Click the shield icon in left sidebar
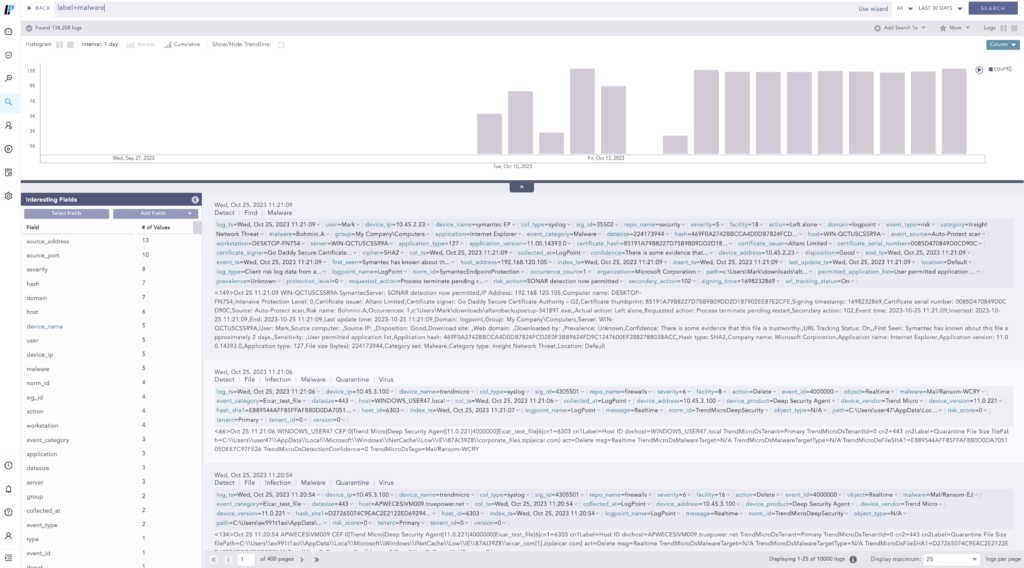 (x=9, y=54)
